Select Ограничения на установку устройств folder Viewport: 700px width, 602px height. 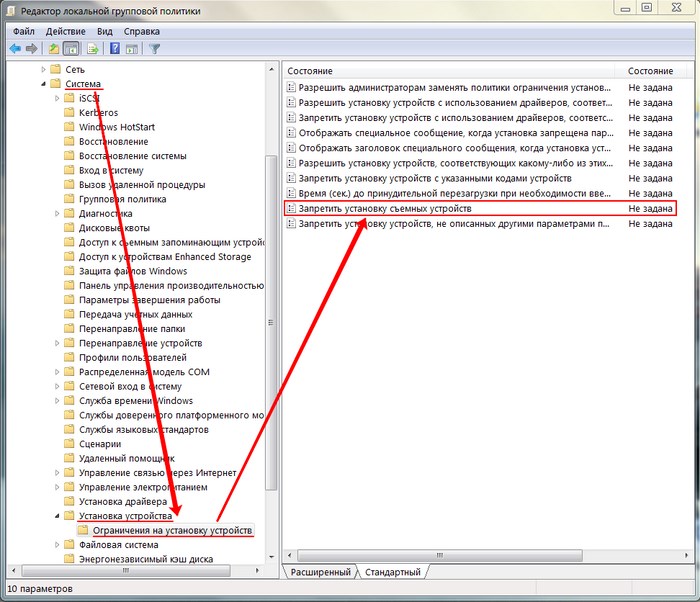pyautogui.click(x=172, y=530)
